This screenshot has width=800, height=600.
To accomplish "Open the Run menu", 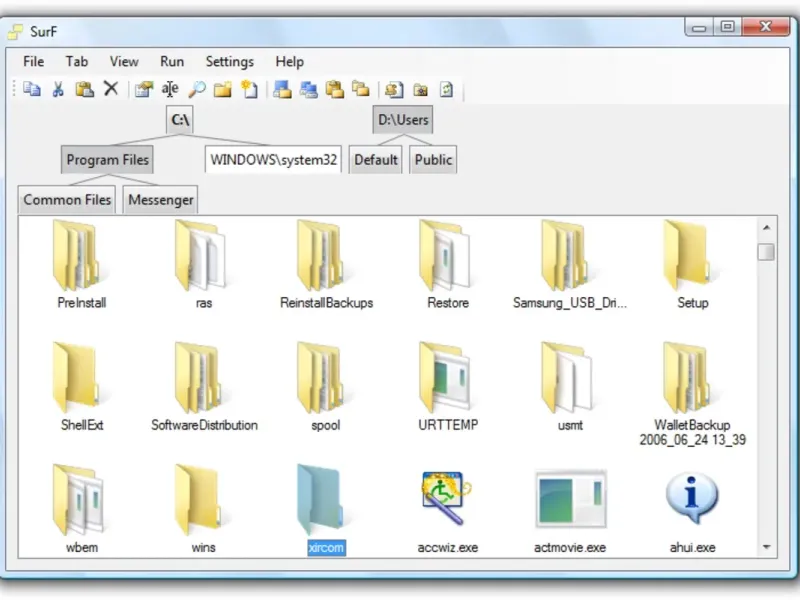I will click(172, 62).
